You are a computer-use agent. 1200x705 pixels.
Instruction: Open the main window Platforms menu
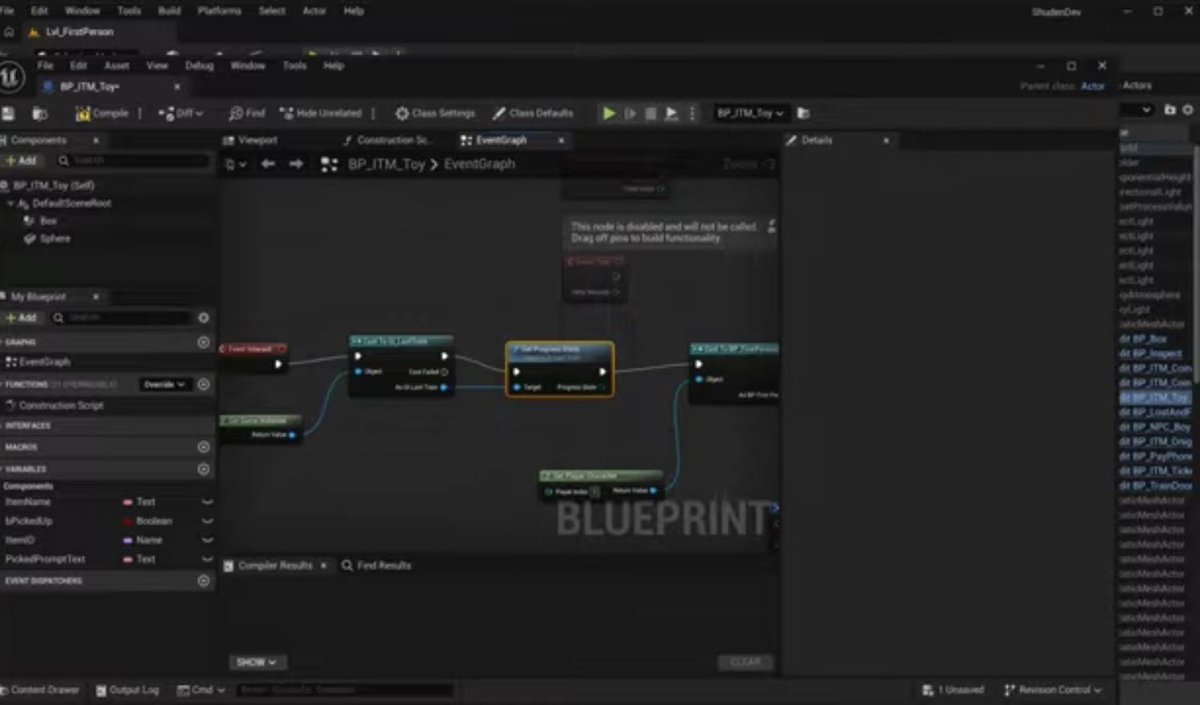(x=219, y=11)
